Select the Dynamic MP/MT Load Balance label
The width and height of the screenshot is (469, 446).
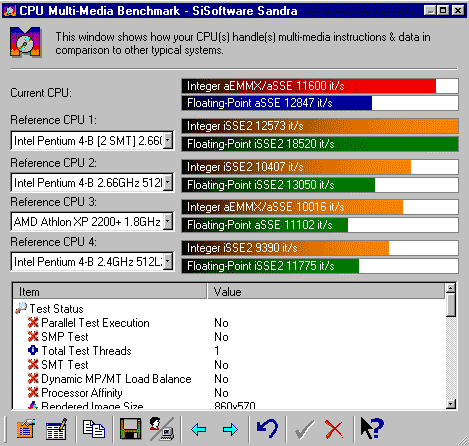click(116, 379)
